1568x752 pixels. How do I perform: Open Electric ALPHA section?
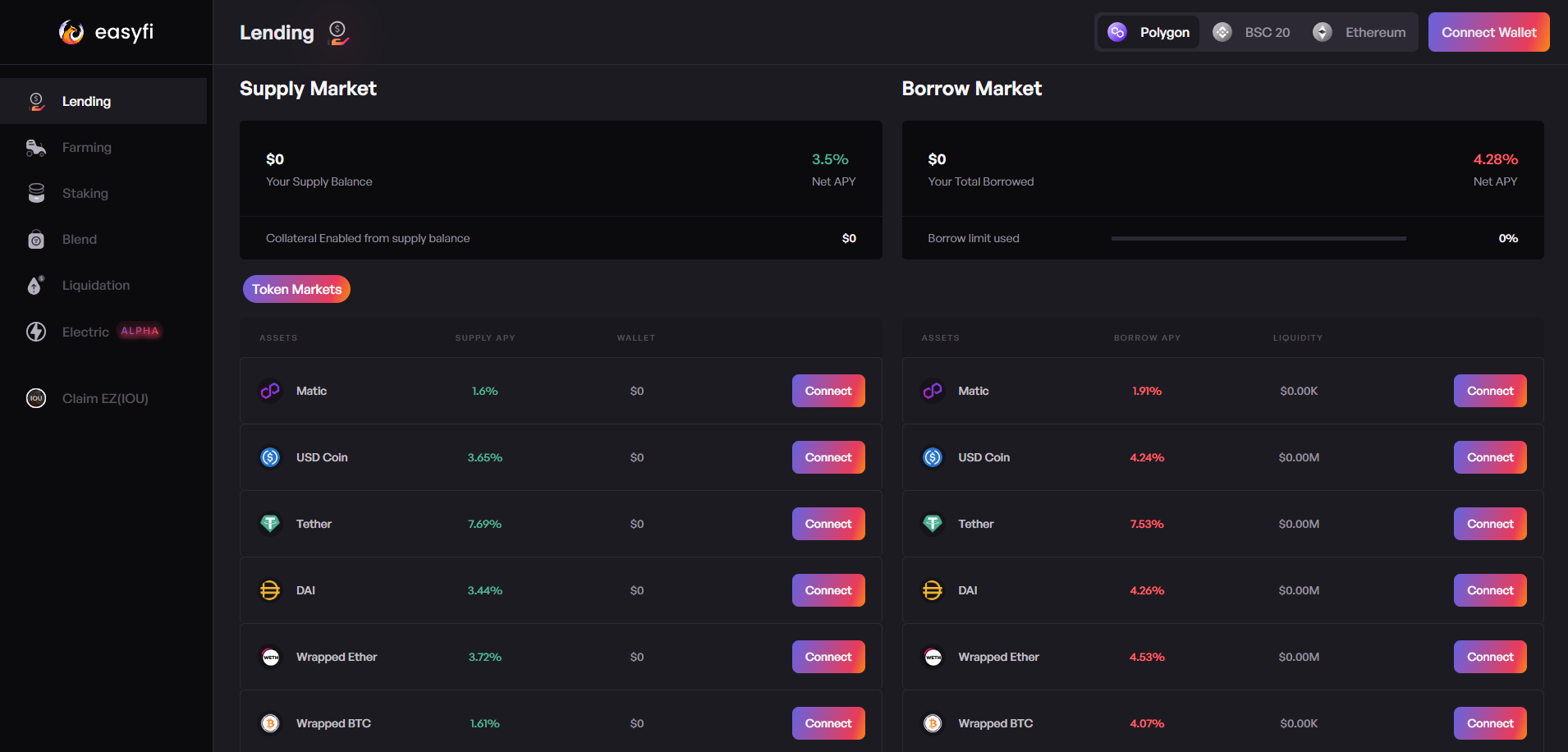103,332
